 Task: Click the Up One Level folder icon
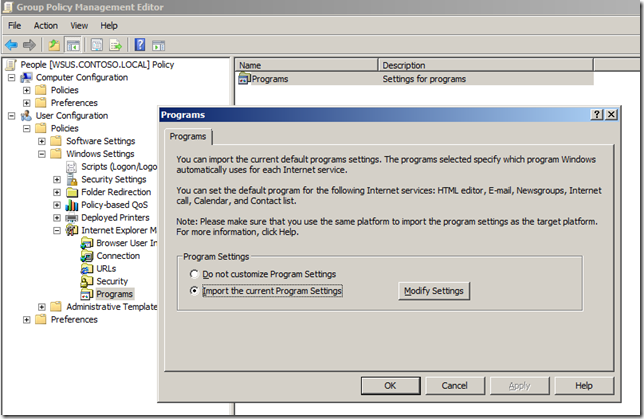point(53,45)
